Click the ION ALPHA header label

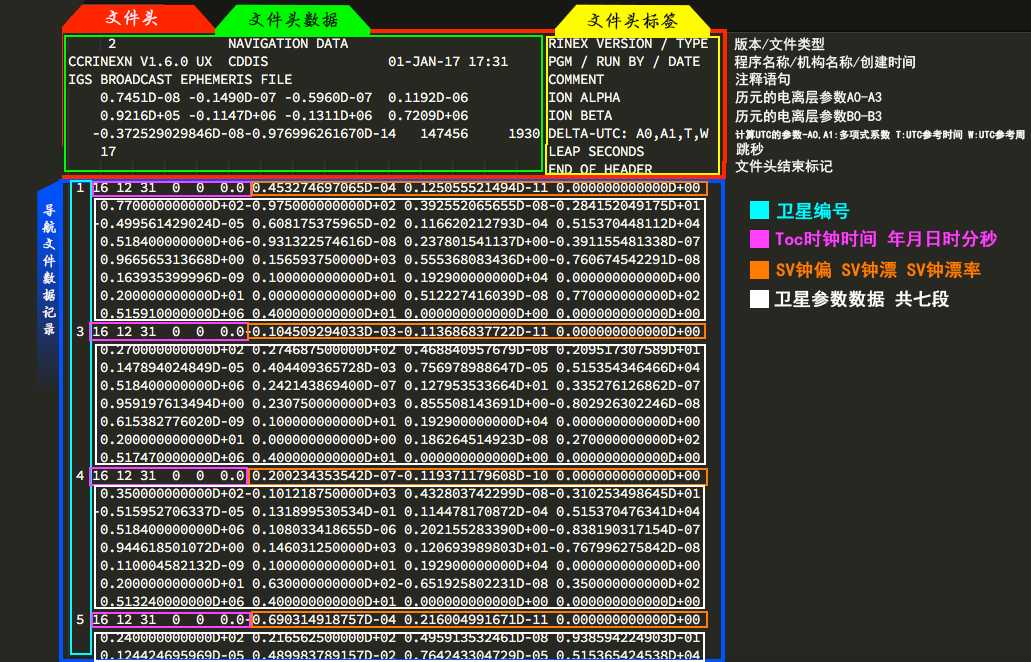[584, 97]
